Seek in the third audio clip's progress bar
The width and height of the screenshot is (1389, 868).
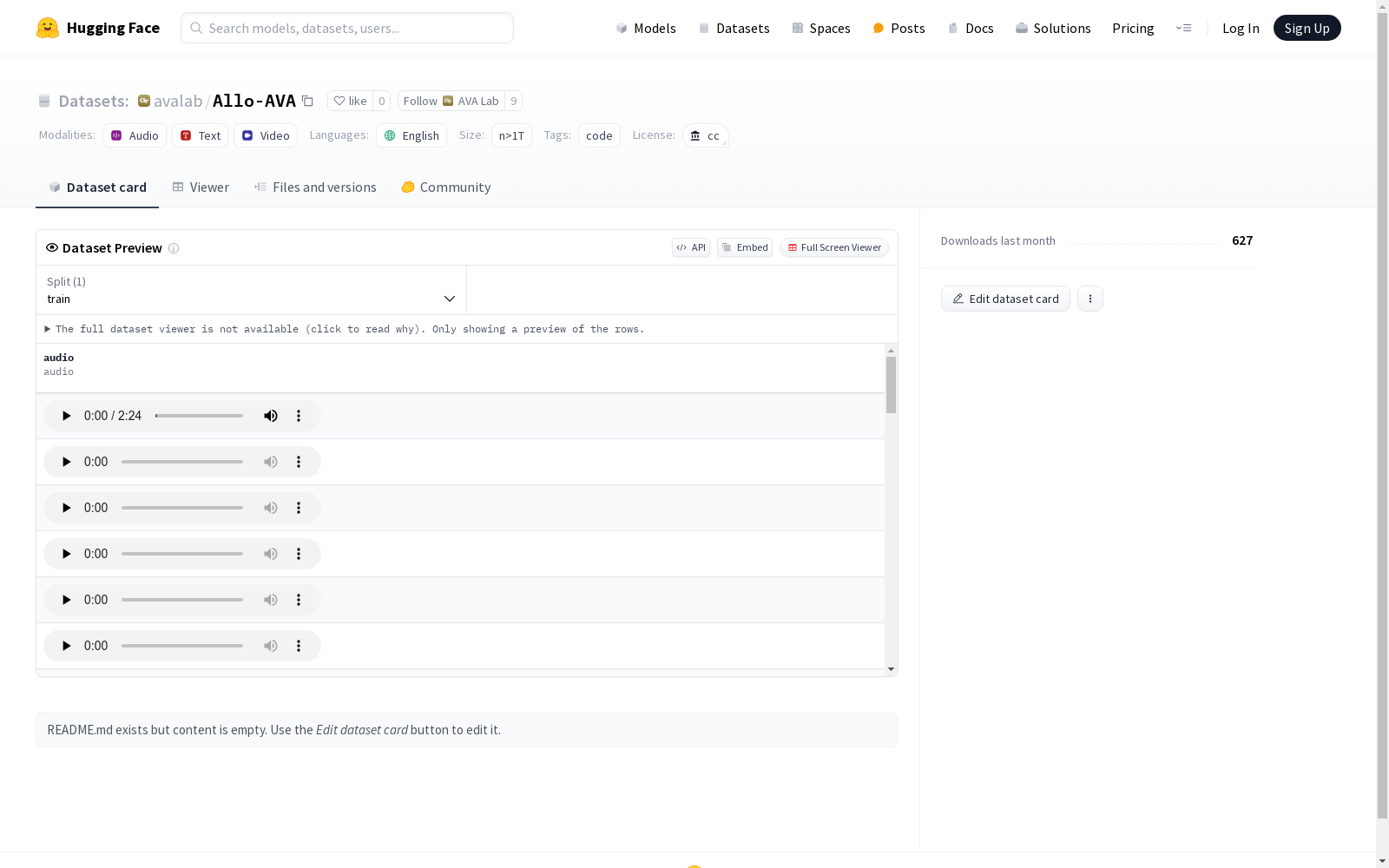click(182, 508)
